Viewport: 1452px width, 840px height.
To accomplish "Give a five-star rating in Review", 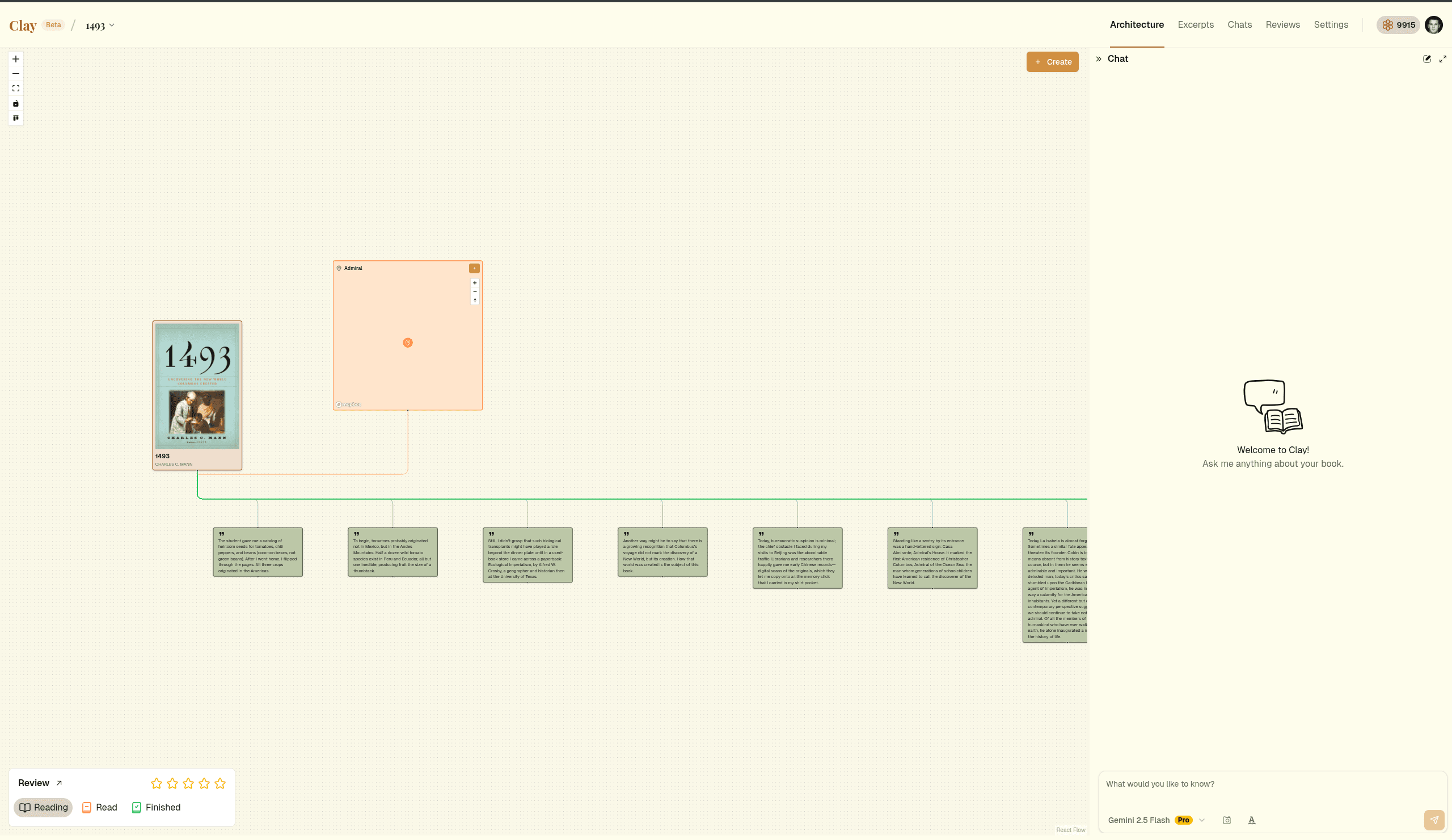I will tap(220, 783).
